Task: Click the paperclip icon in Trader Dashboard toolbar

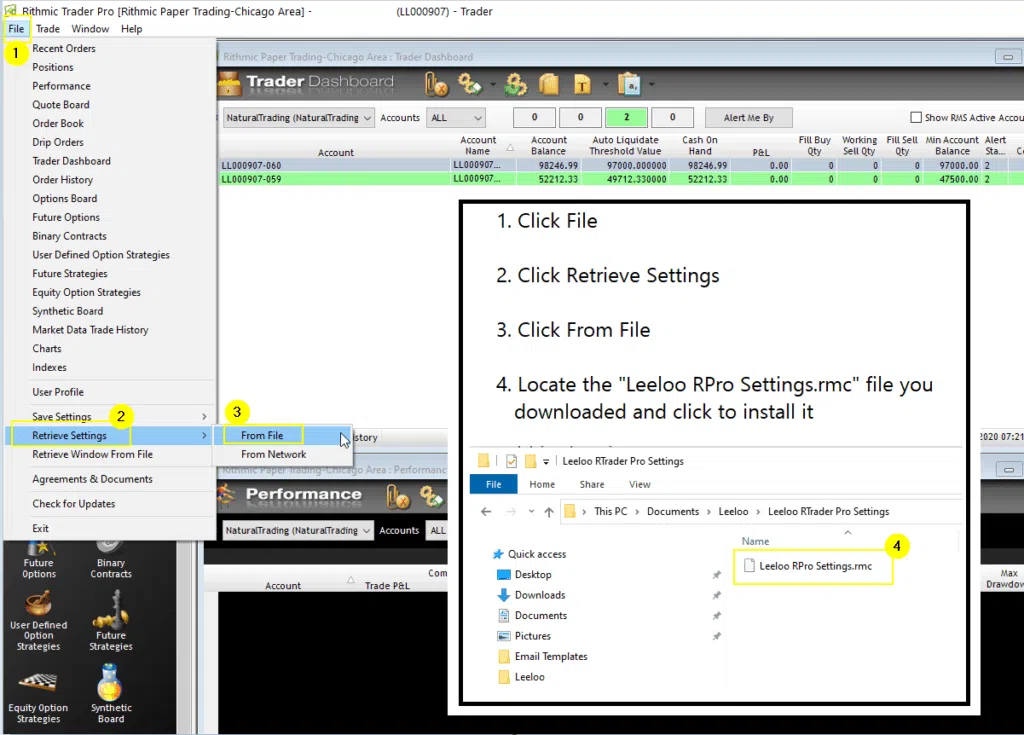Action: click(x=436, y=84)
